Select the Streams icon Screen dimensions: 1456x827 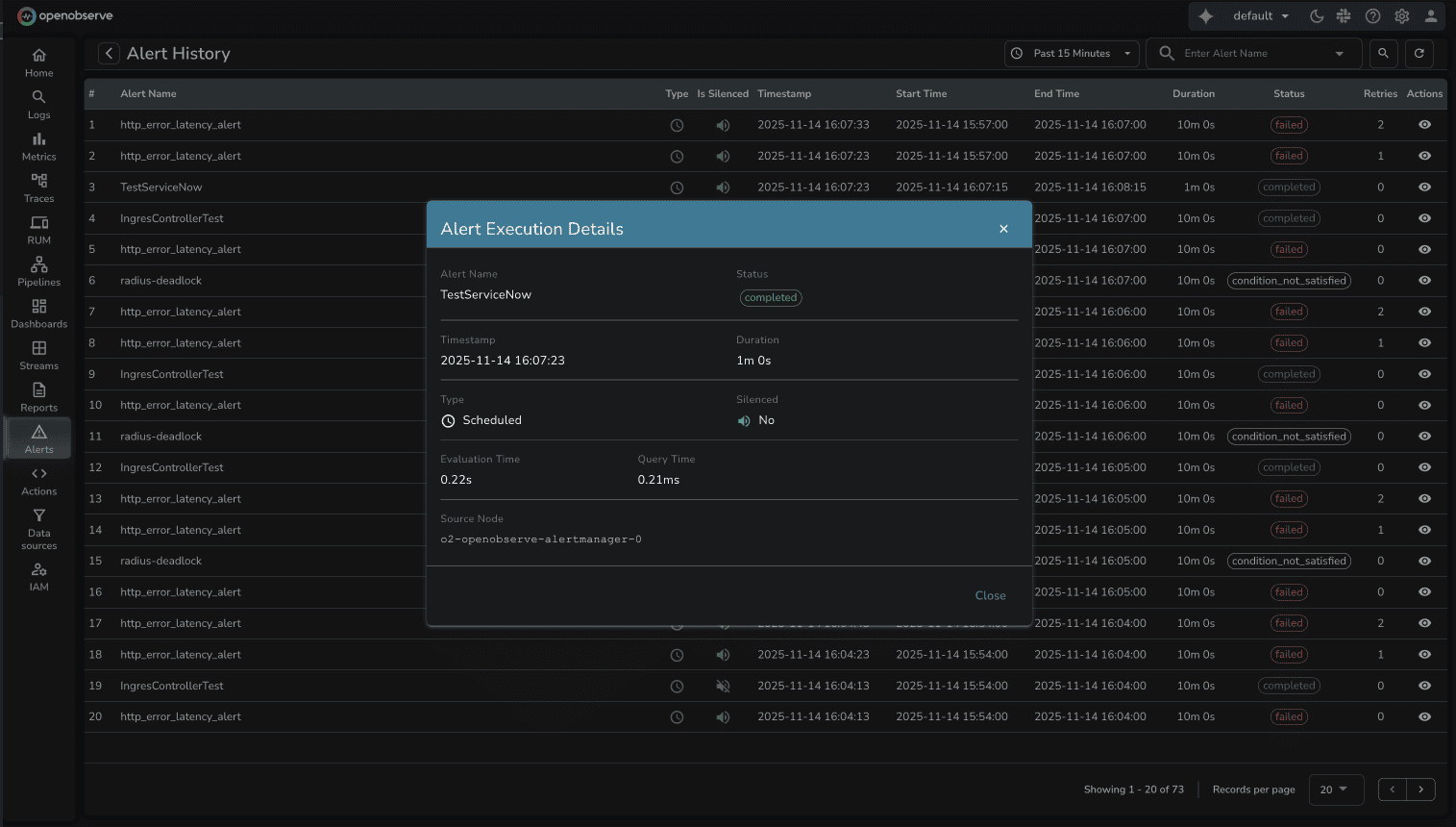coord(38,353)
